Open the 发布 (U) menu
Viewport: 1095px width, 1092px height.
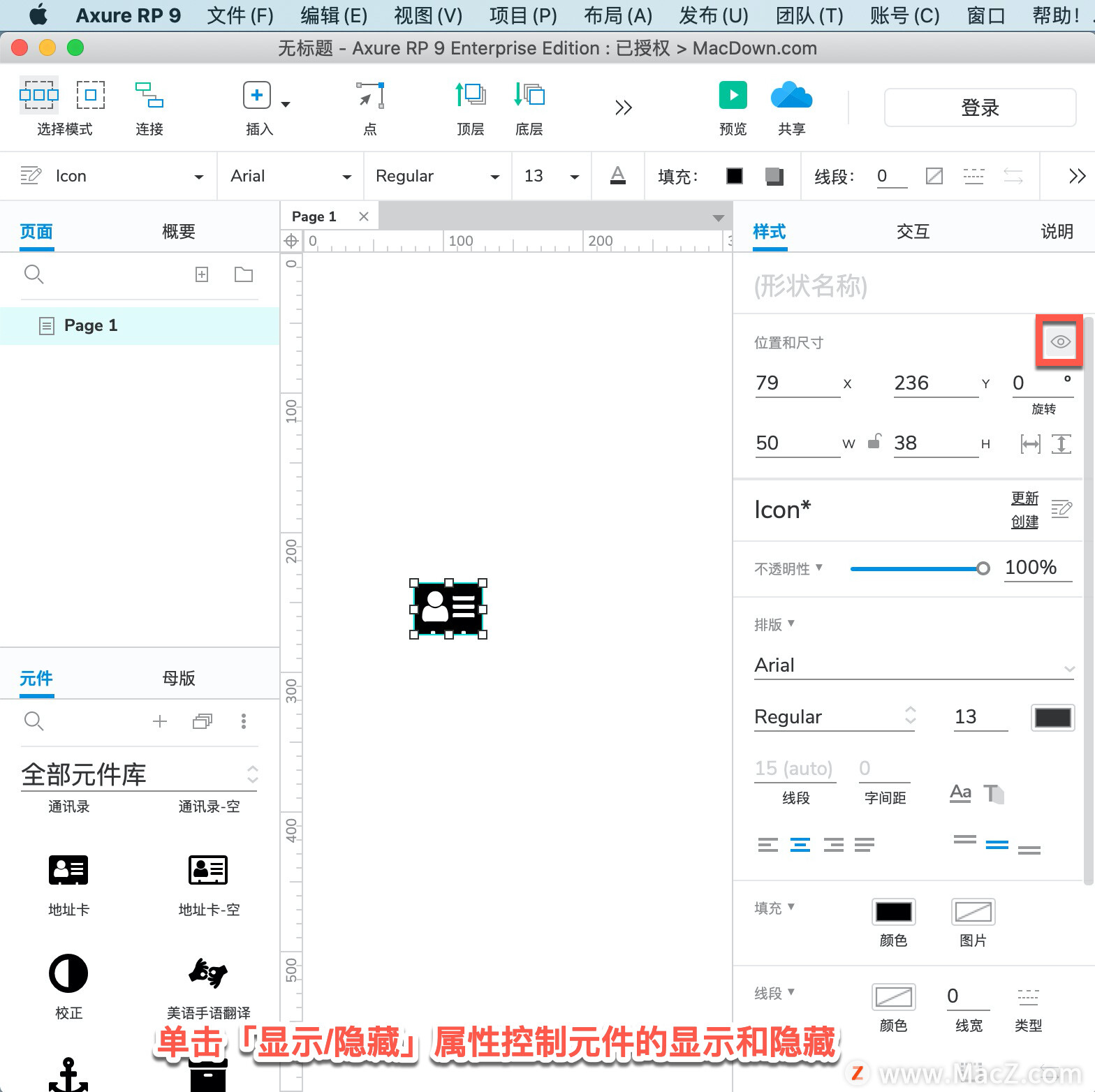click(713, 15)
